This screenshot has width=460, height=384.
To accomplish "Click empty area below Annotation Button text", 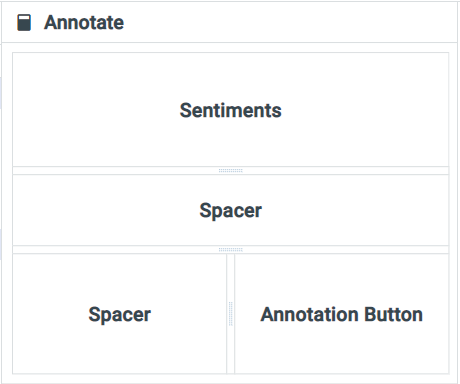I will pos(342,348).
